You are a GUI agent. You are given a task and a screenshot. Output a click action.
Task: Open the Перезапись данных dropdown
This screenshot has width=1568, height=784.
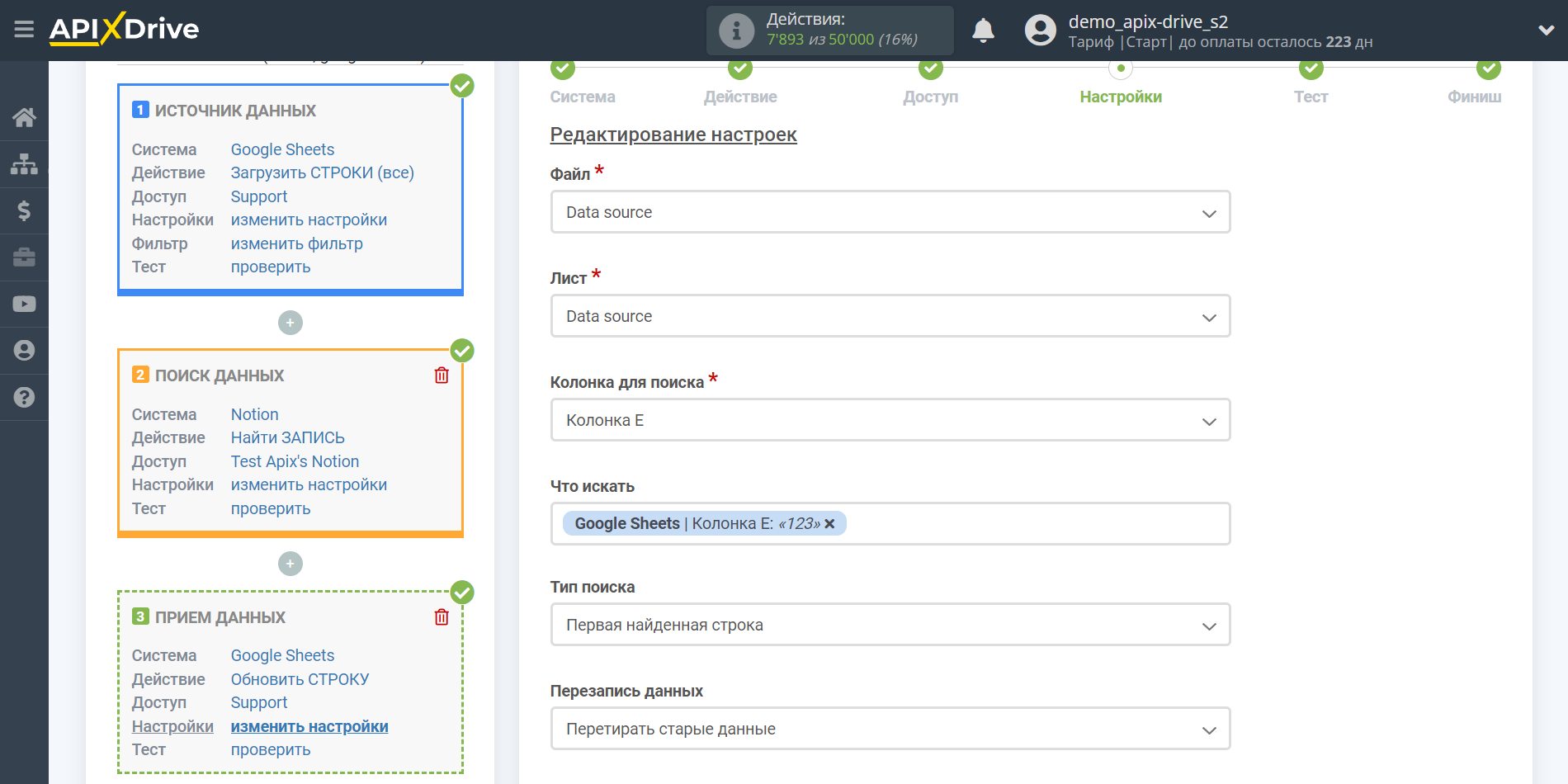click(x=890, y=729)
